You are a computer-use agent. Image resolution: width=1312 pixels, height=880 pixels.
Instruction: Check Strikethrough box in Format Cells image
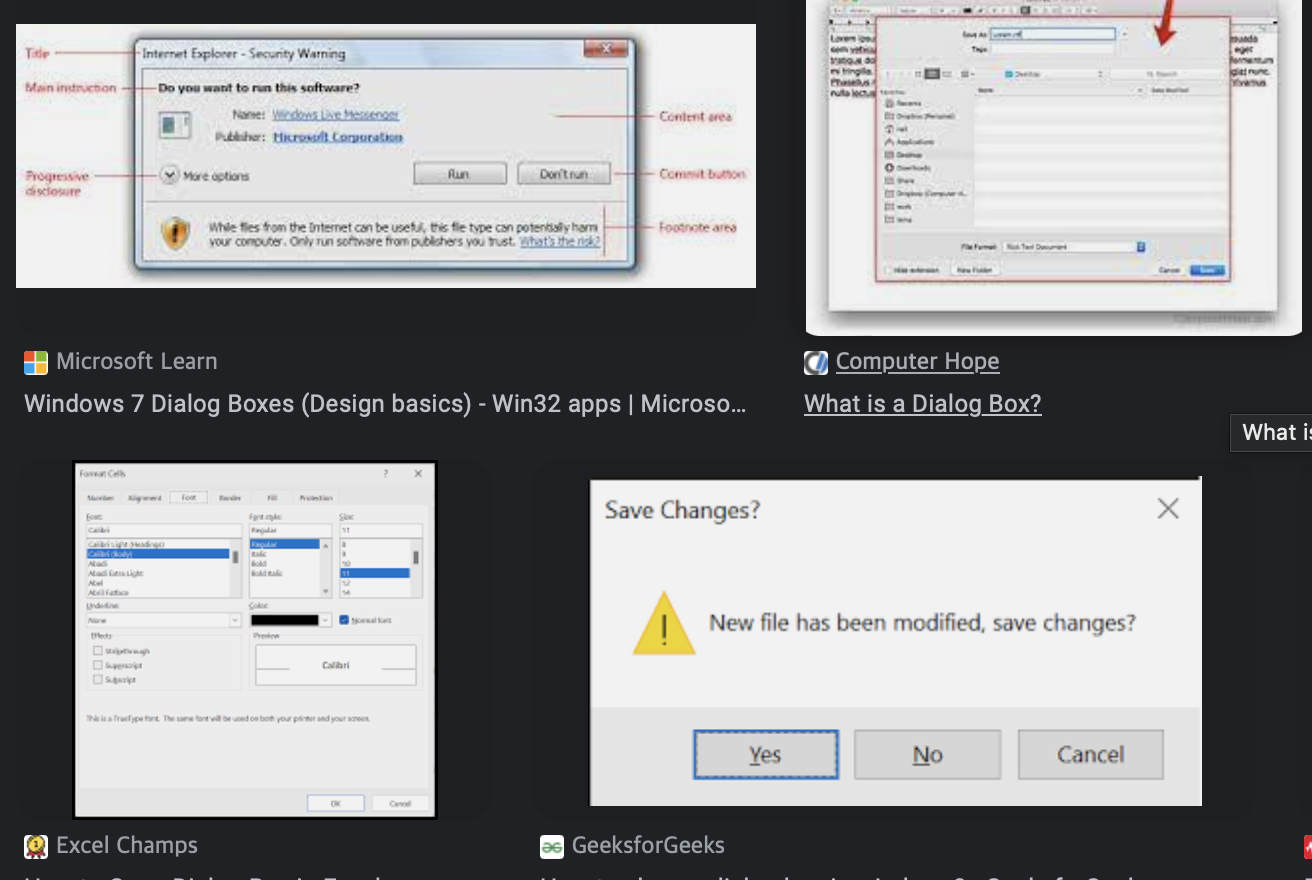[98, 651]
